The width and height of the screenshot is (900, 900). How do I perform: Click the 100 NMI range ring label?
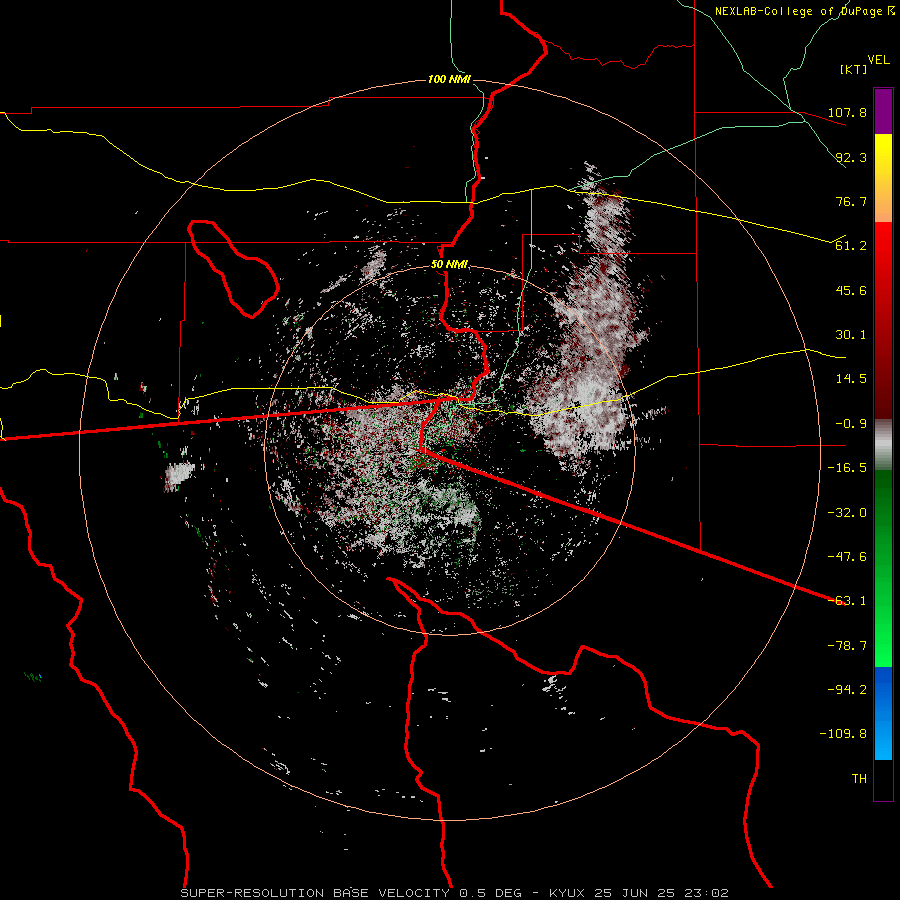coord(449,79)
